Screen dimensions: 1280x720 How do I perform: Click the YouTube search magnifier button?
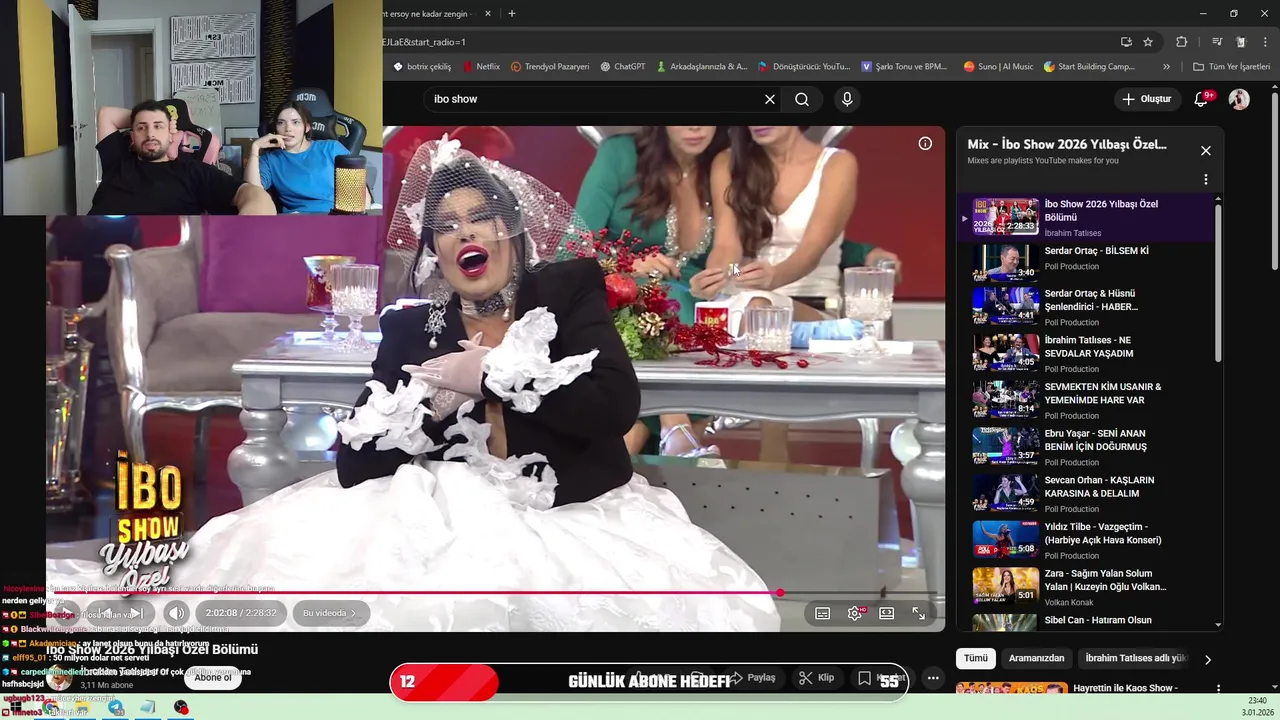click(802, 99)
